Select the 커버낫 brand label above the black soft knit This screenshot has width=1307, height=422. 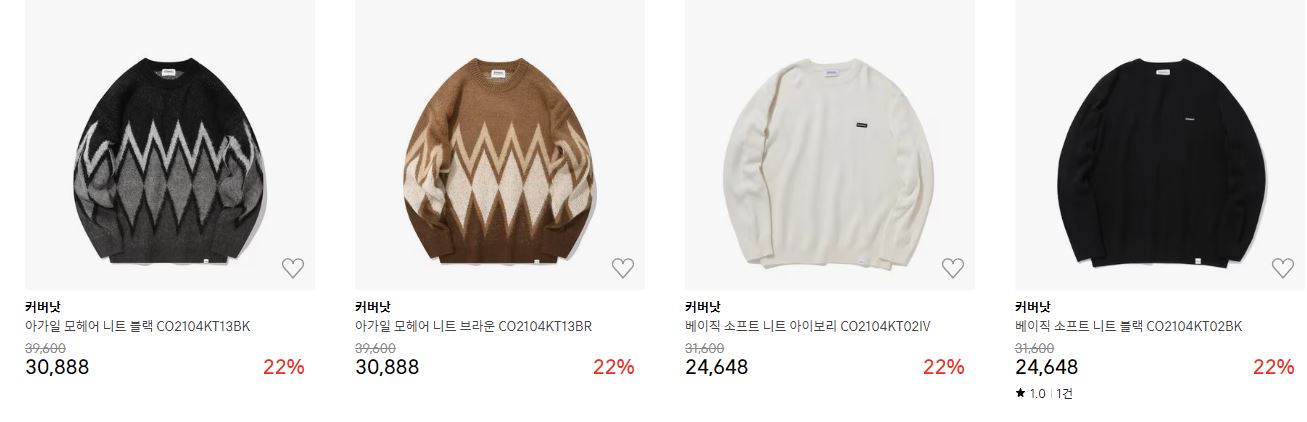(1033, 307)
